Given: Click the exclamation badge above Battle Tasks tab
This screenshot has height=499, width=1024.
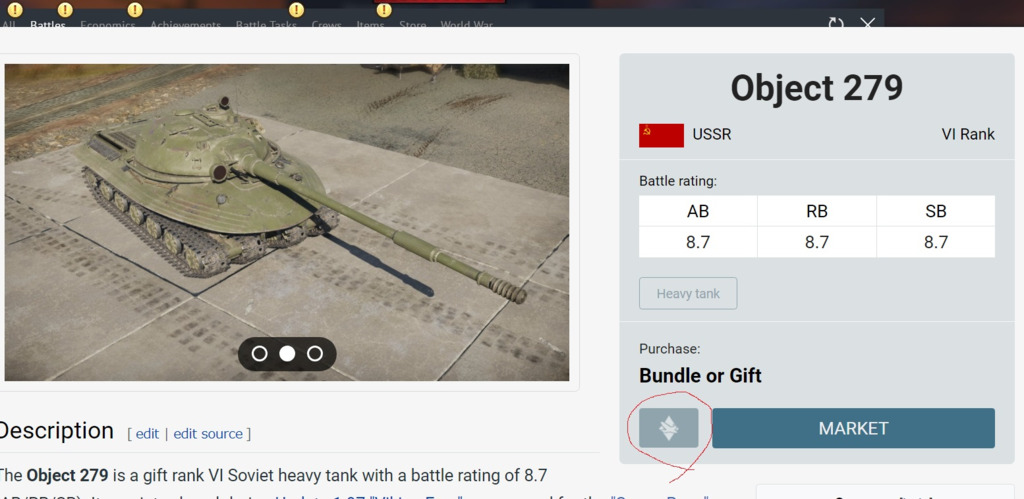Looking at the screenshot, I should (x=296, y=10).
